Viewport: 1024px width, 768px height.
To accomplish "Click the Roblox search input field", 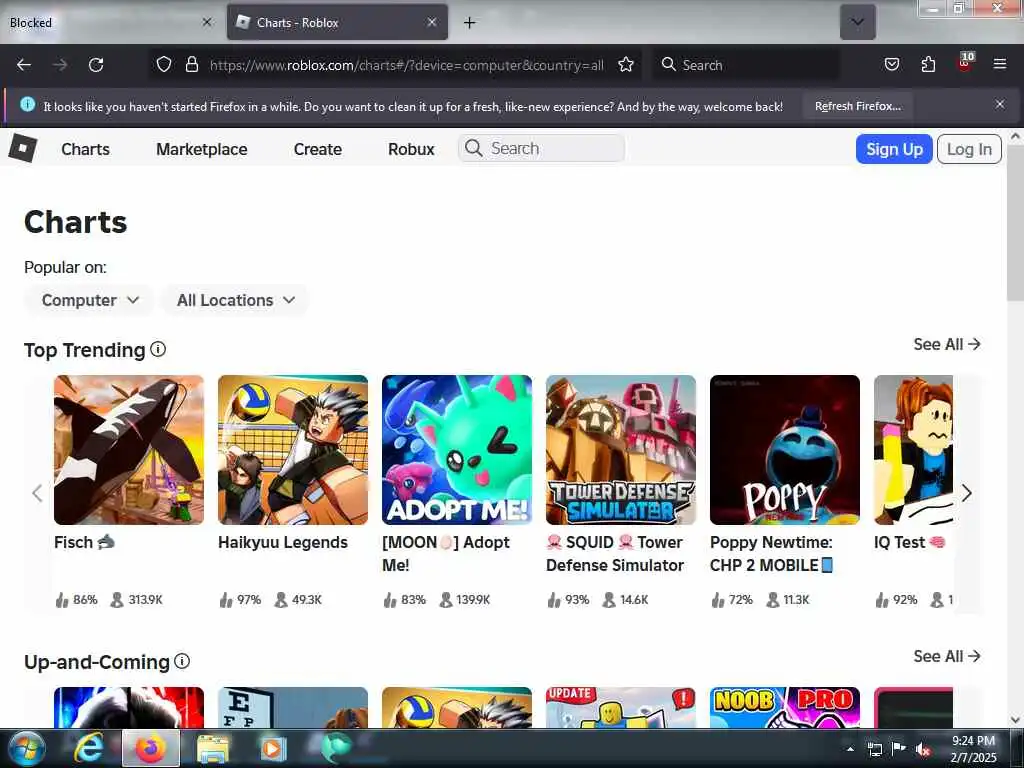I will click(x=541, y=148).
